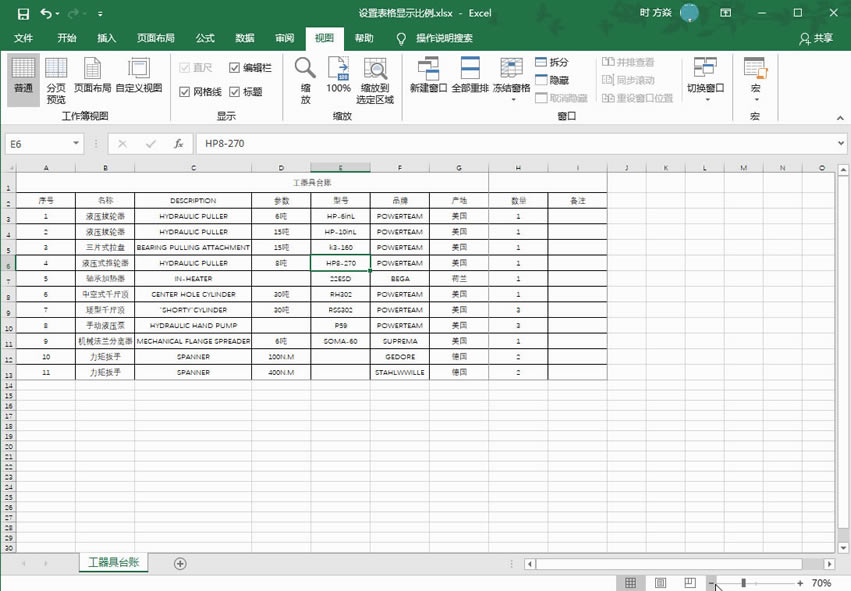Hide the window using 隐藏
Viewport: 851px width, 591px height.
(x=551, y=80)
